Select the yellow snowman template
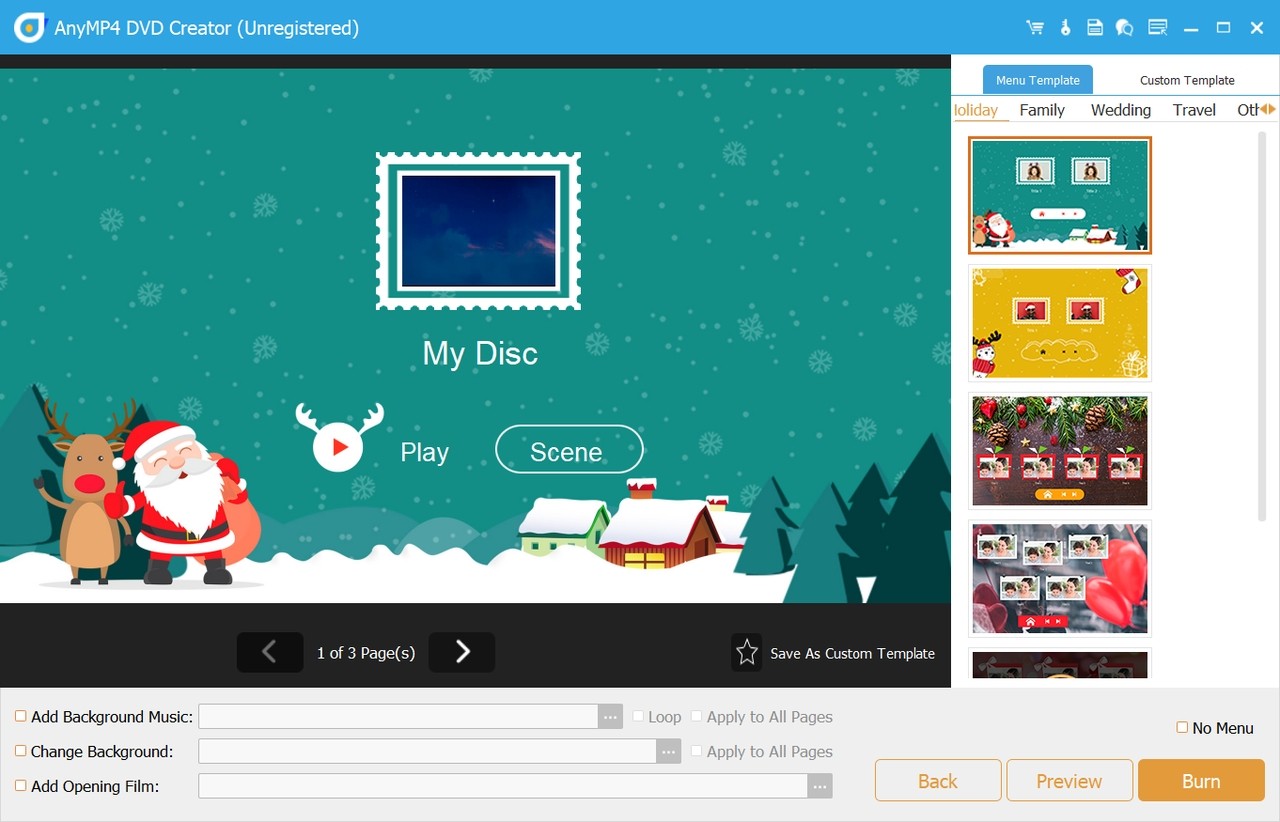The width and height of the screenshot is (1280, 822). click(1060, 323)
